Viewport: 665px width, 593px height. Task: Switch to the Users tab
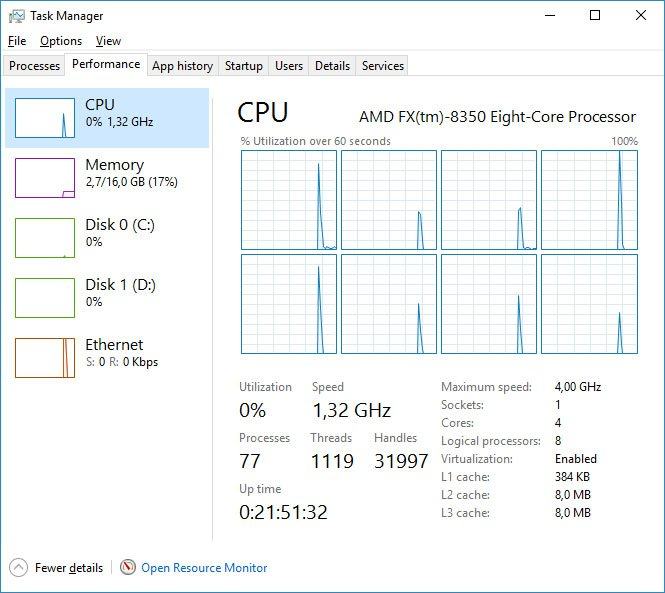pos(289,66)
